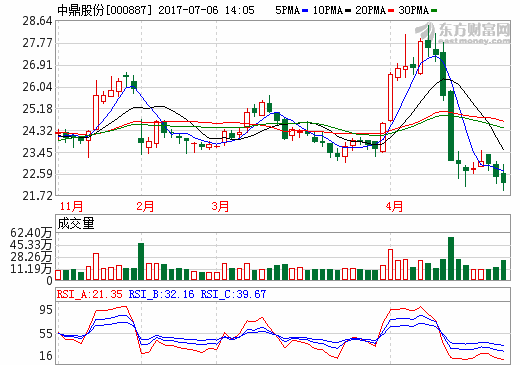Click the longest green candlestick after the April peak
The height and width of the screenshot is (365, 520).
451,126
